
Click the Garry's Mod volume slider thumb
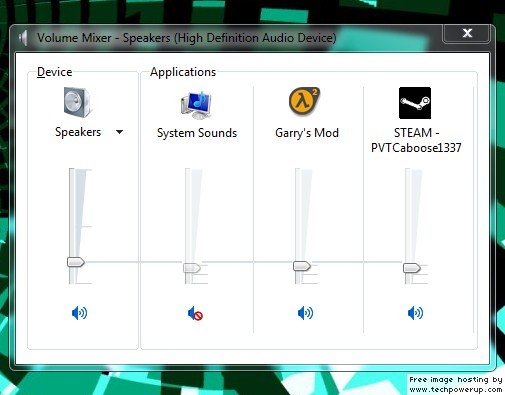(302, 266)
